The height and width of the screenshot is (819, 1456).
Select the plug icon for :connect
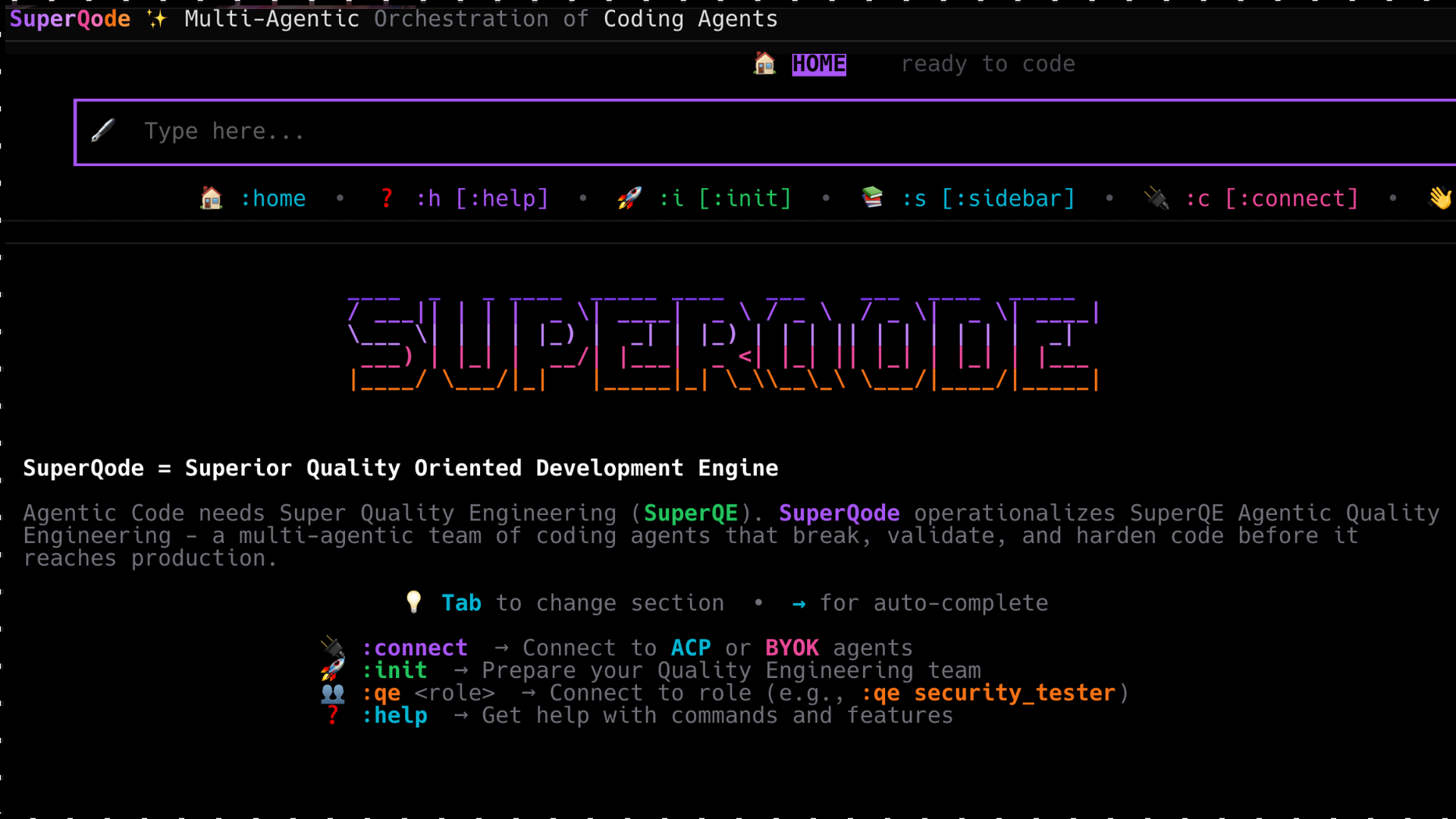point(1156,198)
